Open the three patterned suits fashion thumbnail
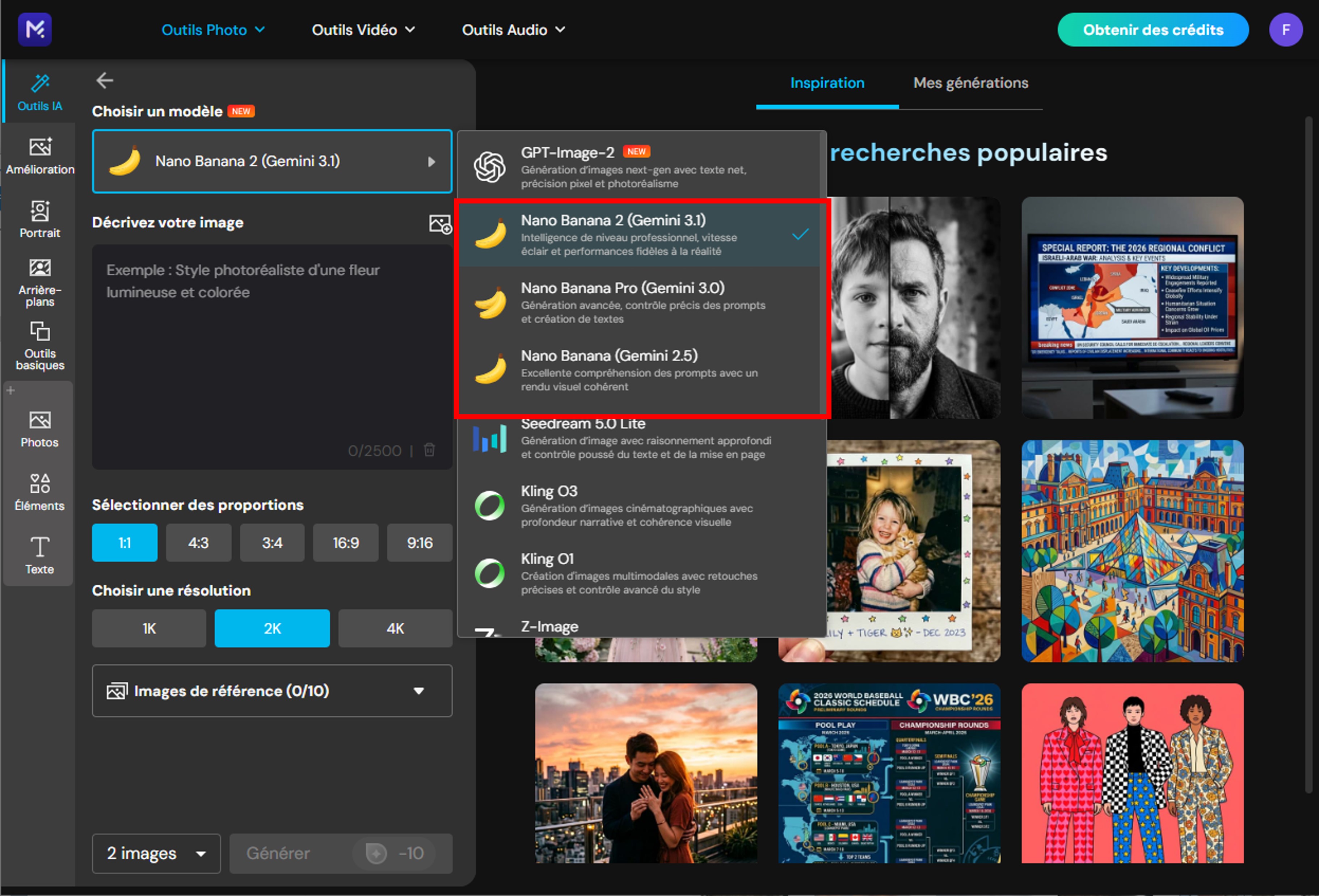1319x896 pixels. click(1132, 773)
